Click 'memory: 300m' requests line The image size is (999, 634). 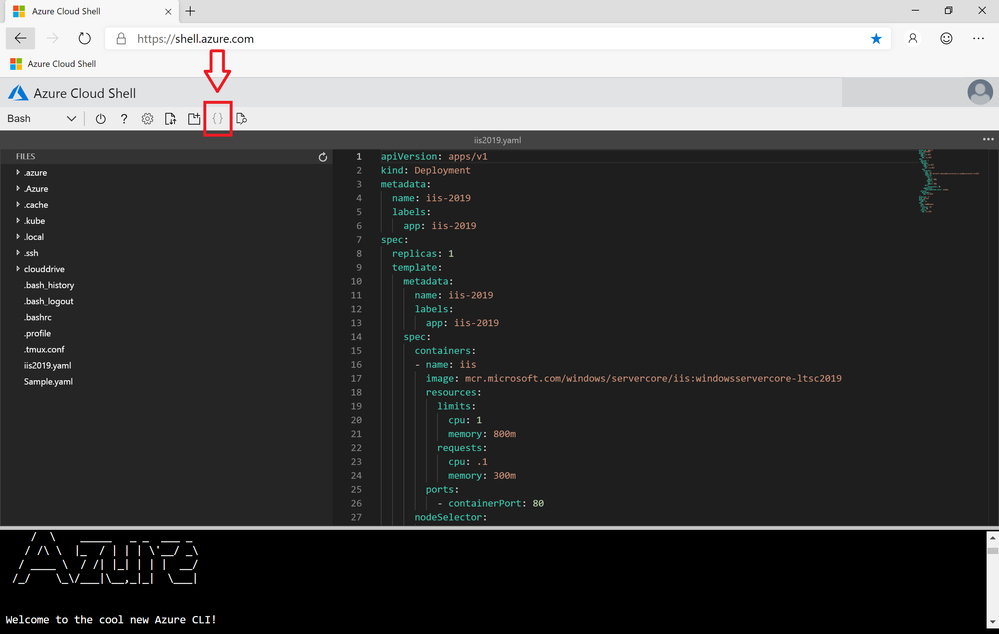[482, 475]
